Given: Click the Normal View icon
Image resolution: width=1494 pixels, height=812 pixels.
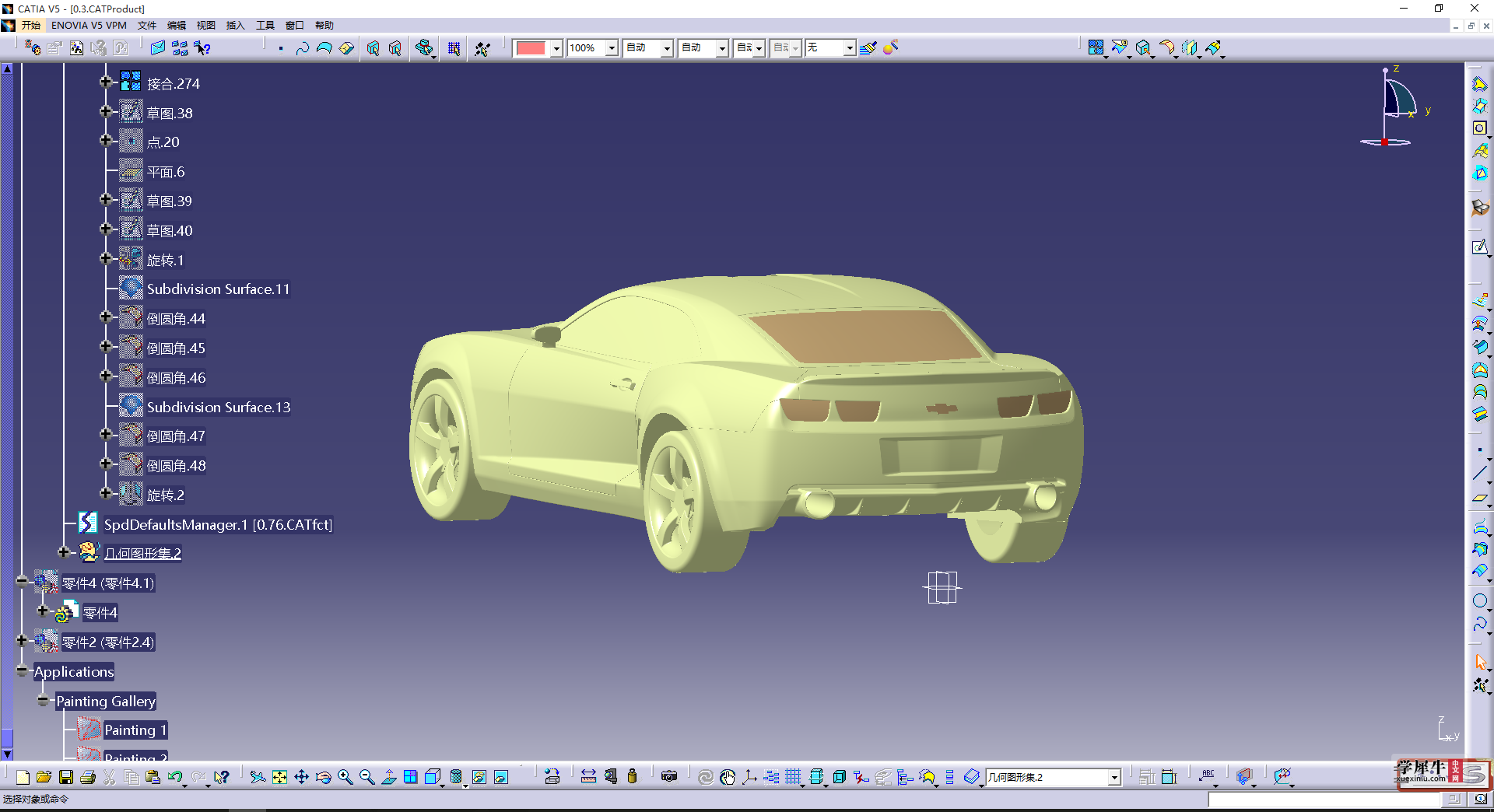Looking at the screenshot, I should [389, 777].
